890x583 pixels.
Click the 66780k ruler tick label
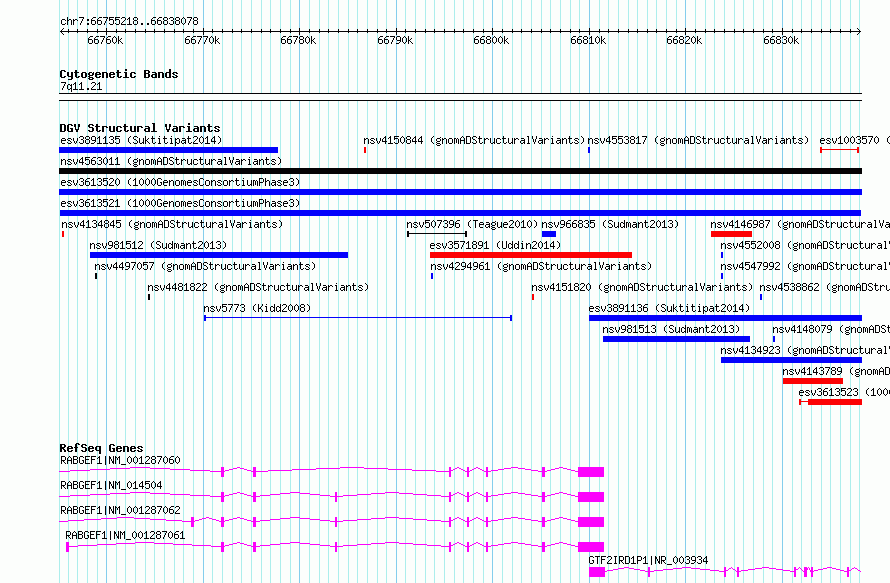[299, 41]
